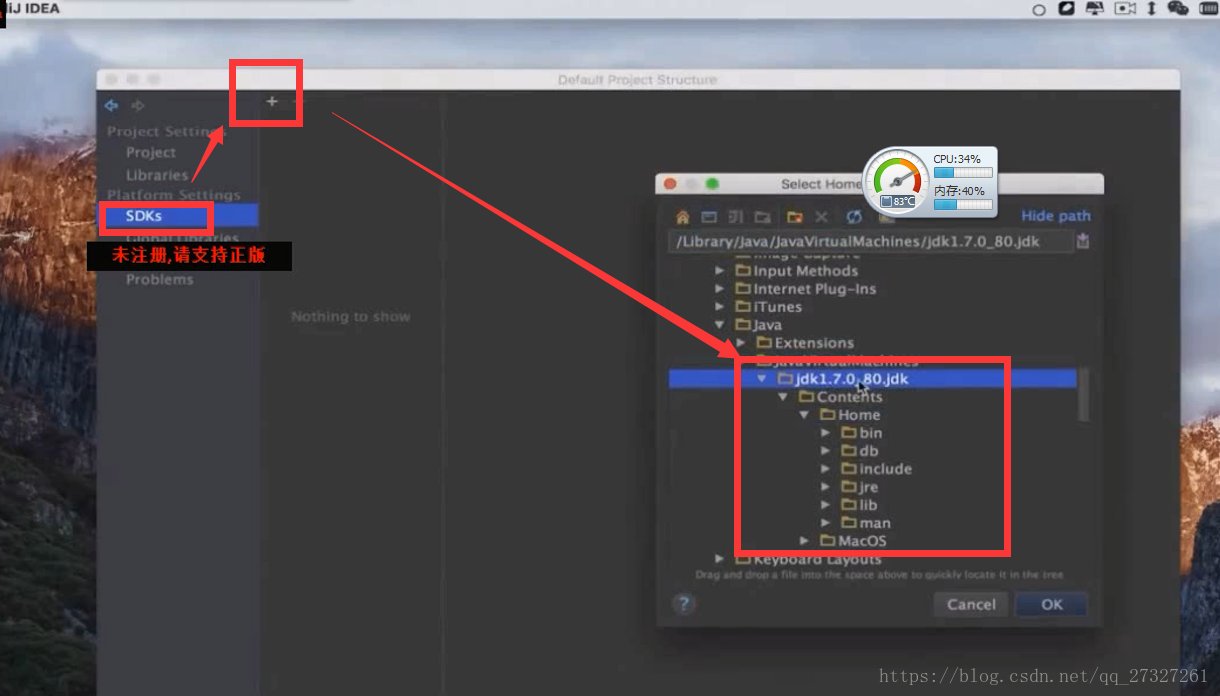Create New Folder in file chooser toolbar

click(794, 217)
